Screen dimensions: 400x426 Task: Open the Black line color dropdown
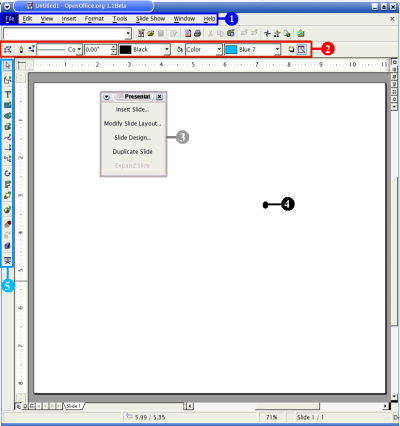coord(167,50)
